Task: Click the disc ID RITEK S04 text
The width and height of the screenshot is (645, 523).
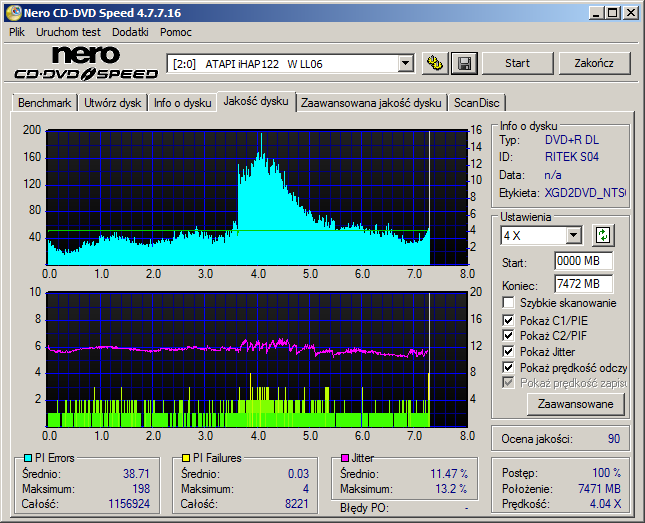Action: (572, 157)
